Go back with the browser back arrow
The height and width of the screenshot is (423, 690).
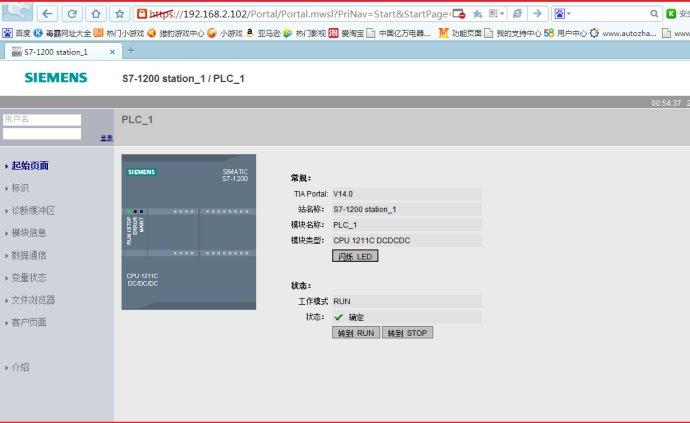(x=47, y=14)
